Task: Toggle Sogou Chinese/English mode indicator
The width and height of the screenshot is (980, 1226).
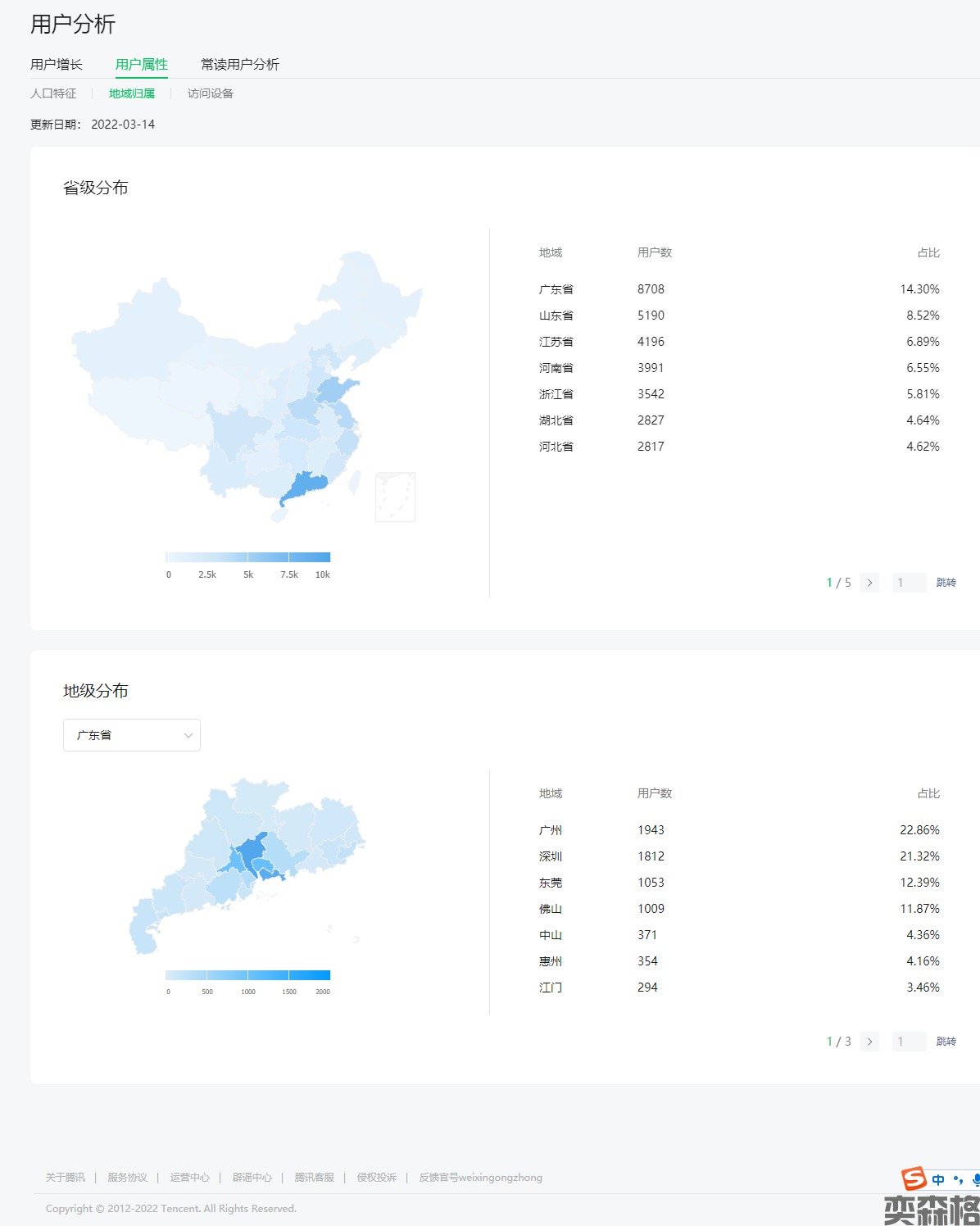Action: pos(938,1180)
